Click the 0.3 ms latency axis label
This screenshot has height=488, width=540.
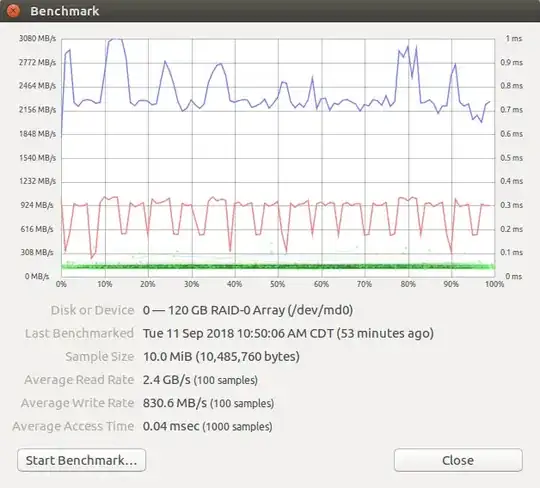pyautogui.click(x=511, y=205)
